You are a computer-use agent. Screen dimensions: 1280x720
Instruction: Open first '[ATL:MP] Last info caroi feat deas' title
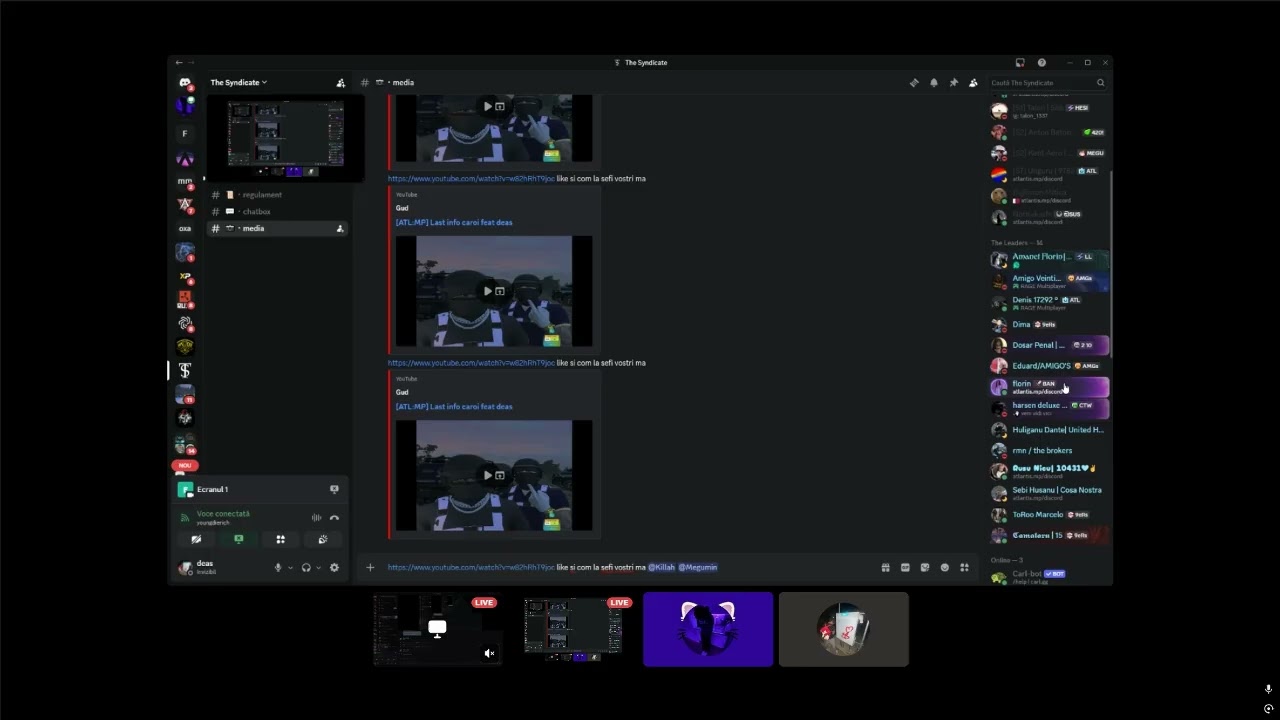click(454, 222)
